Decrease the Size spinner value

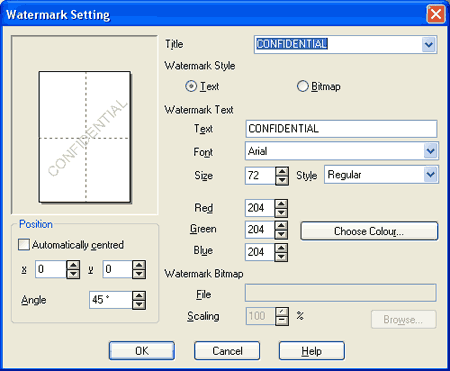click(282, 180)
